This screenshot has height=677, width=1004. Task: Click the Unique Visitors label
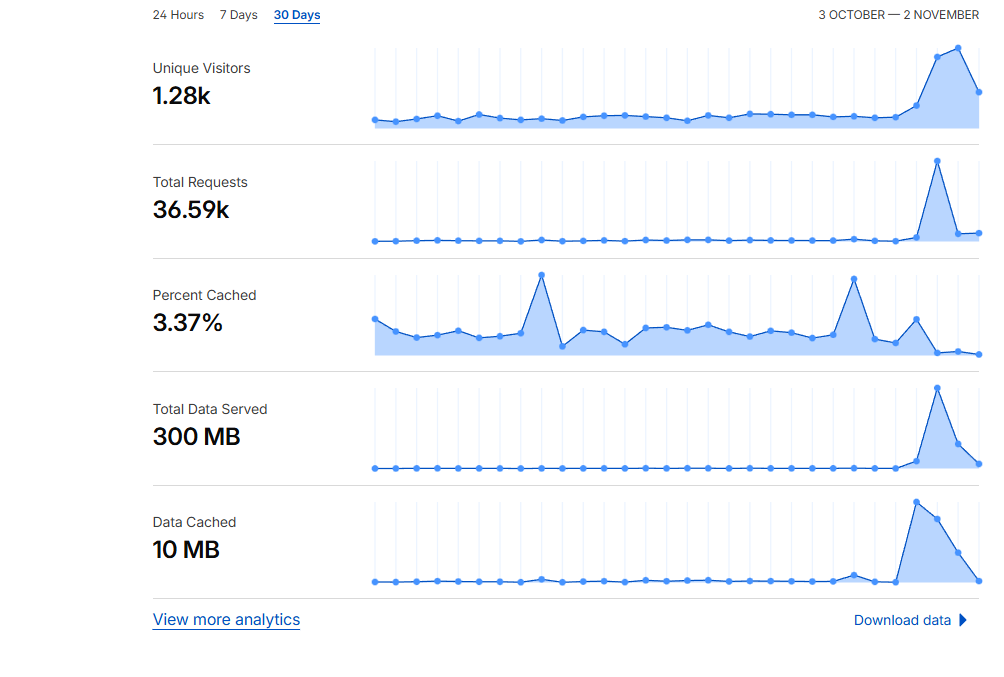(x=201, y=69)
